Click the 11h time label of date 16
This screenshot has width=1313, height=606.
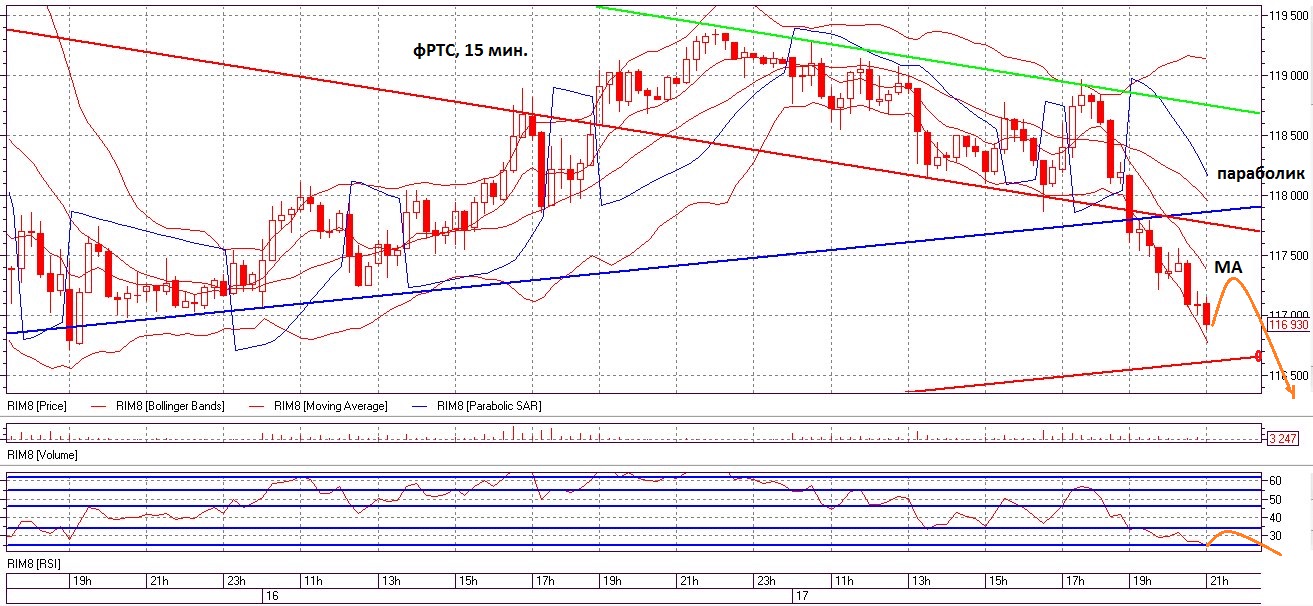(x=313, y=581)
